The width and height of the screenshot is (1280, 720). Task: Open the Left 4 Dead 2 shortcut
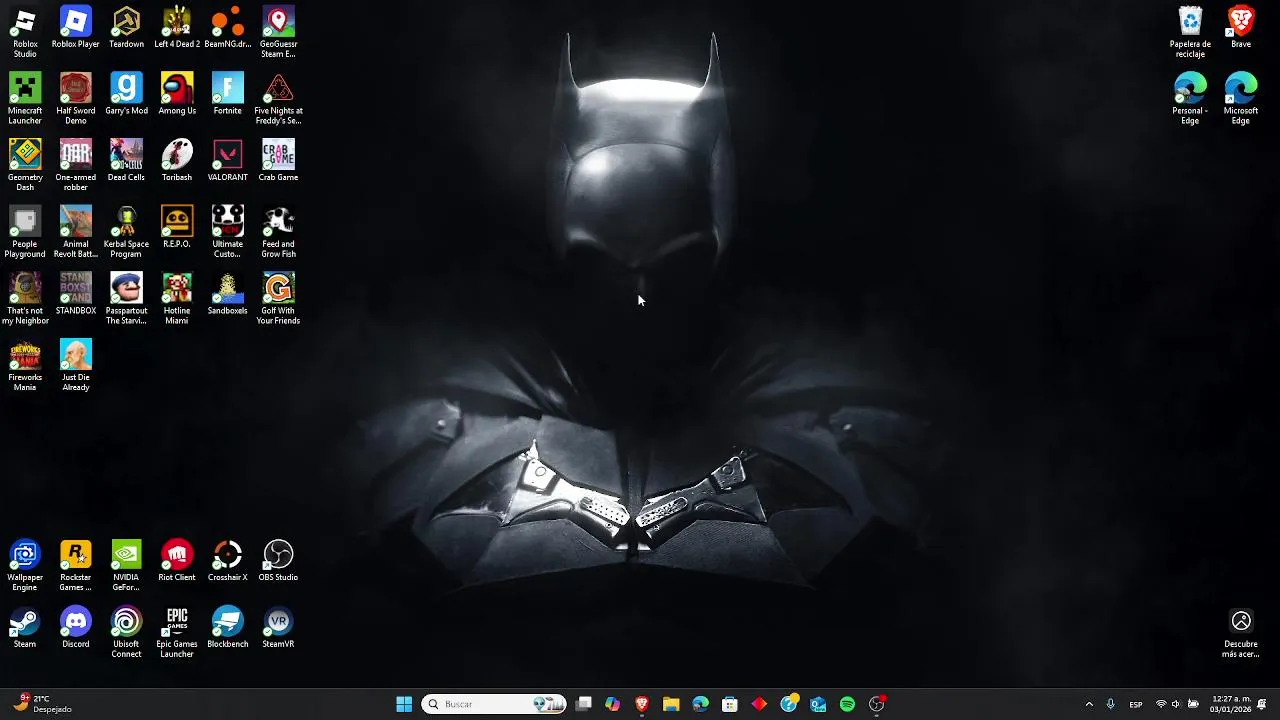tap(177, 27)
